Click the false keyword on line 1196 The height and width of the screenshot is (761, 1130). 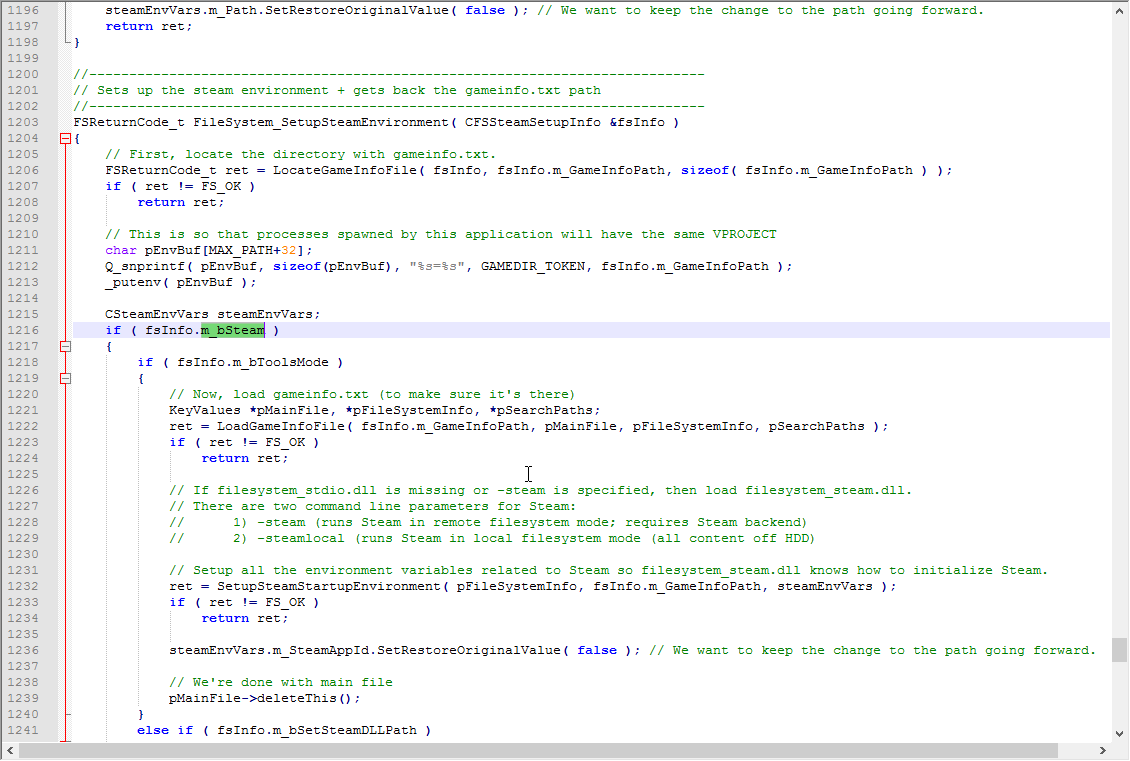click(x=485, y=11)
